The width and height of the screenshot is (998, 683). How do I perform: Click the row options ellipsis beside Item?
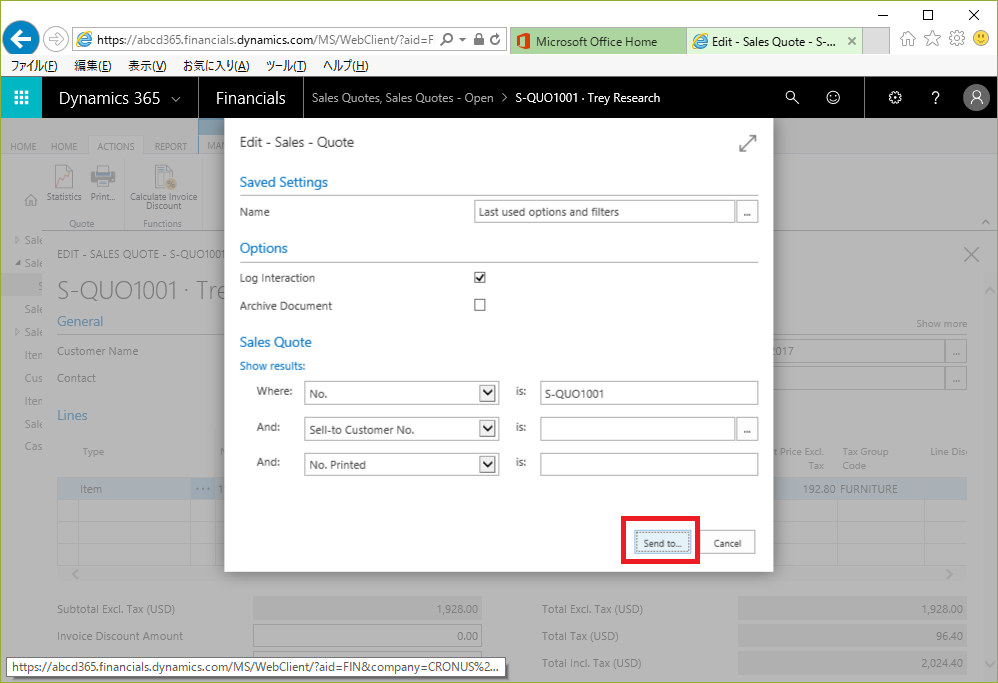[203, 489]
